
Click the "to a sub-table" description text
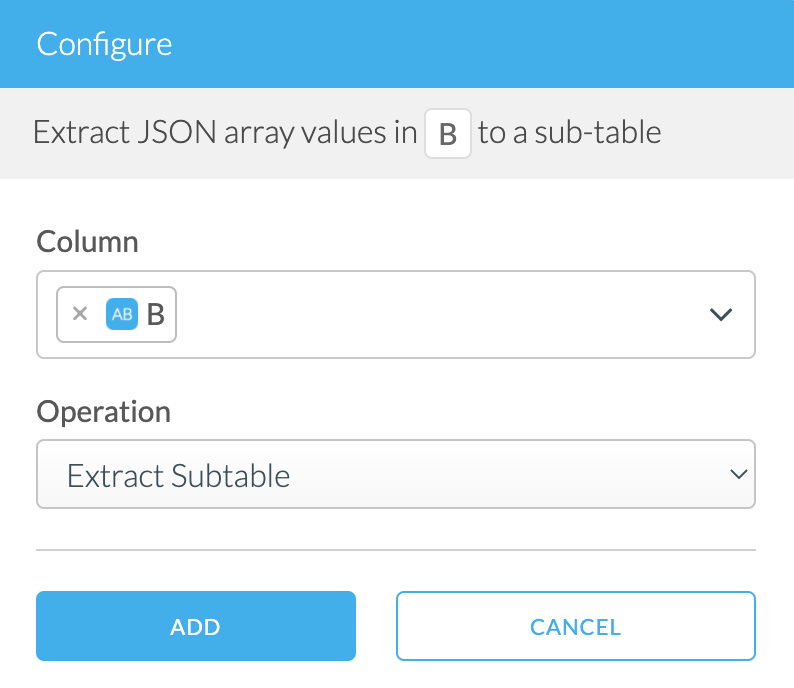(569, 133)
